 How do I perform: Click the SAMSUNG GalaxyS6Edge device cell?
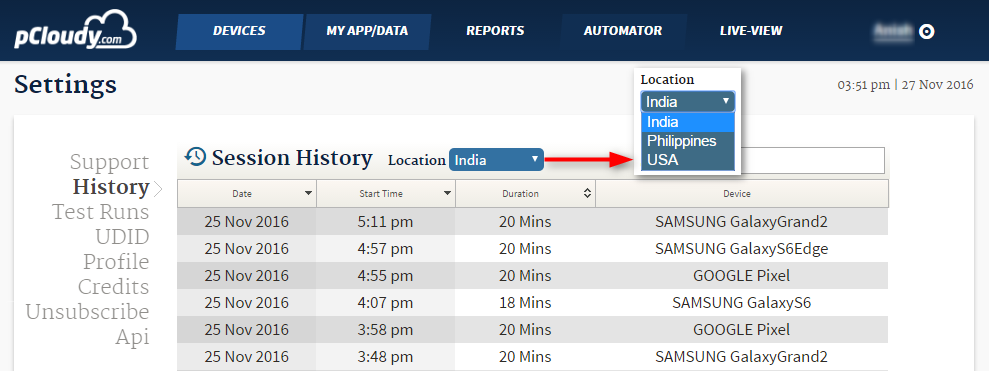[742, 249]
